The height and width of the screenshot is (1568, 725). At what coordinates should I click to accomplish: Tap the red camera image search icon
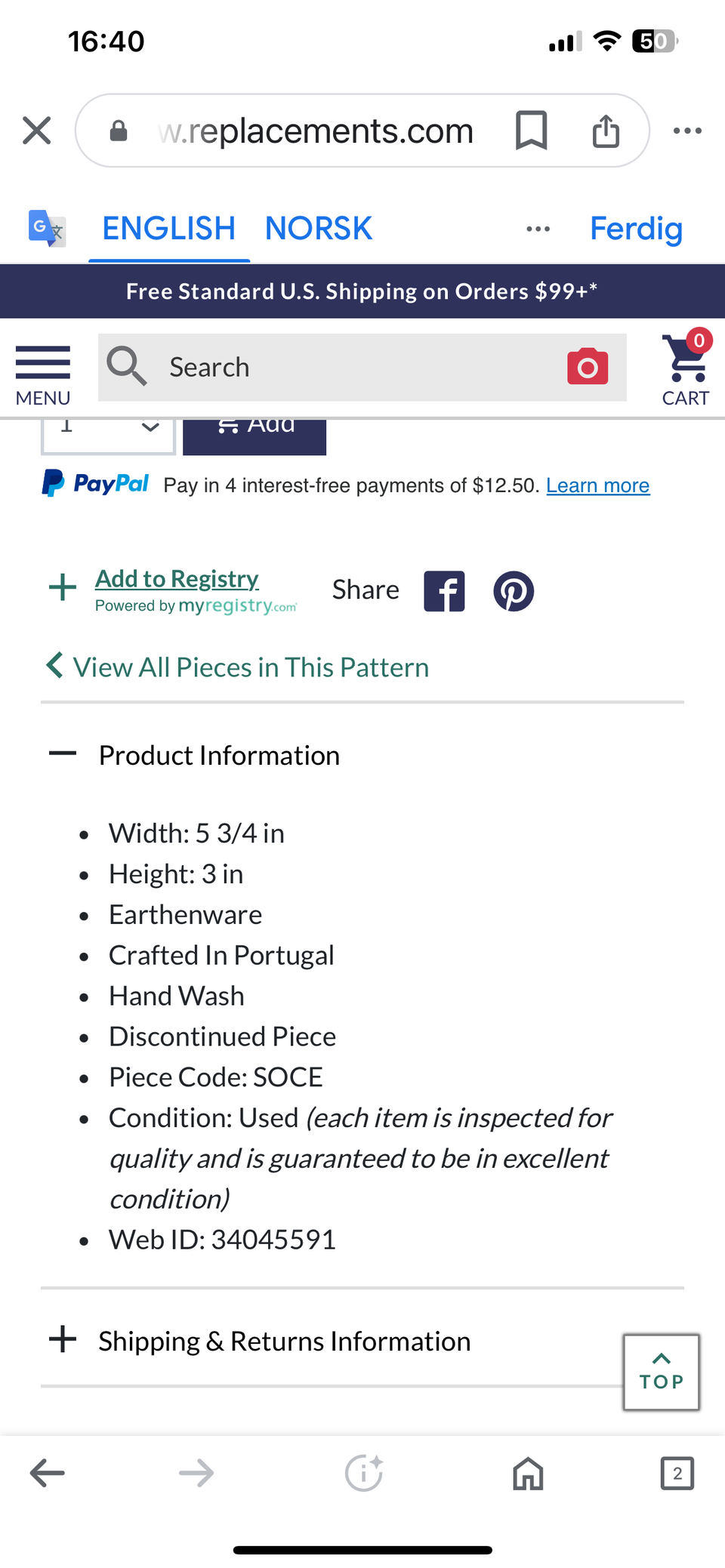tap(588, 368)
